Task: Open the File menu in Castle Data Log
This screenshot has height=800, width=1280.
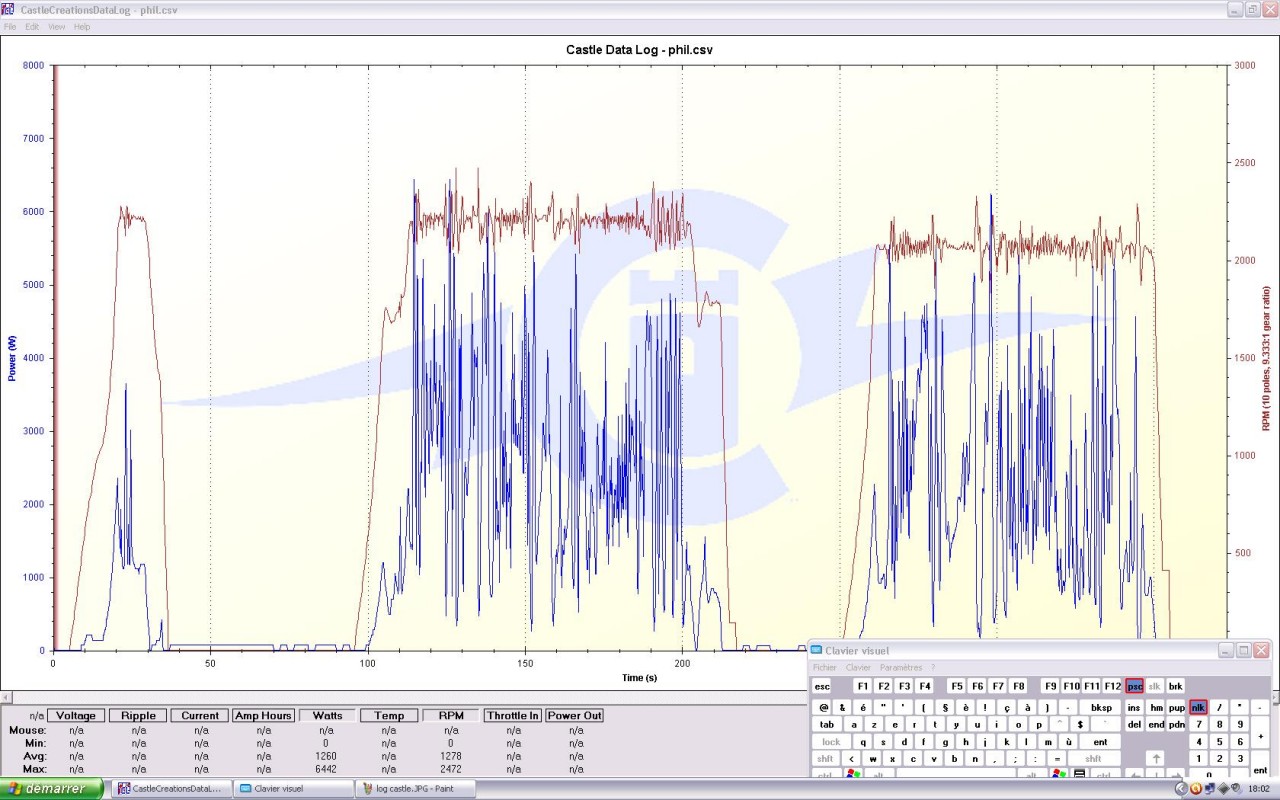Action: tap(10, 27)
